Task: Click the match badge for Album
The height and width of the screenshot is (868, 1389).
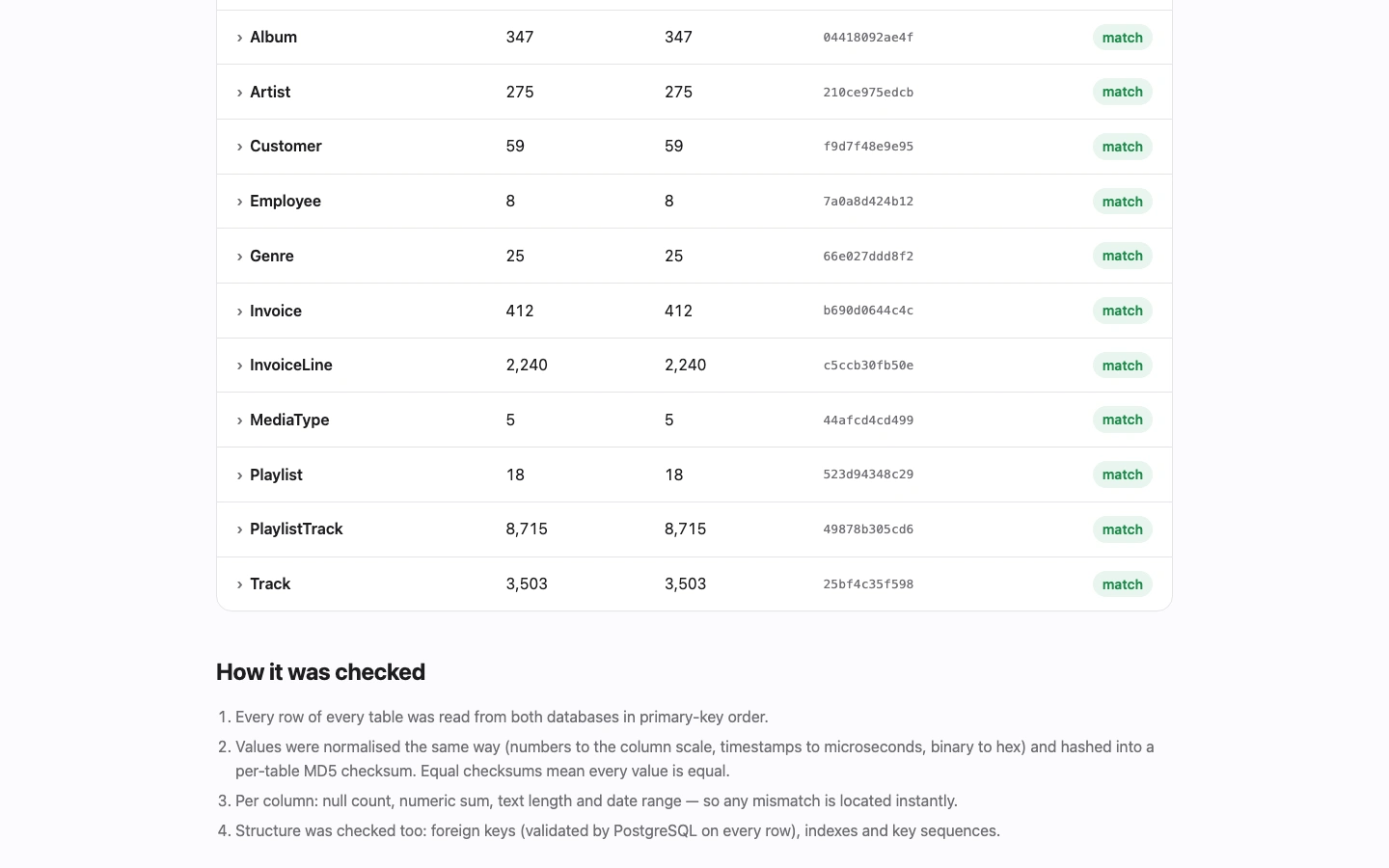Action: click(x=1123, y=38)
